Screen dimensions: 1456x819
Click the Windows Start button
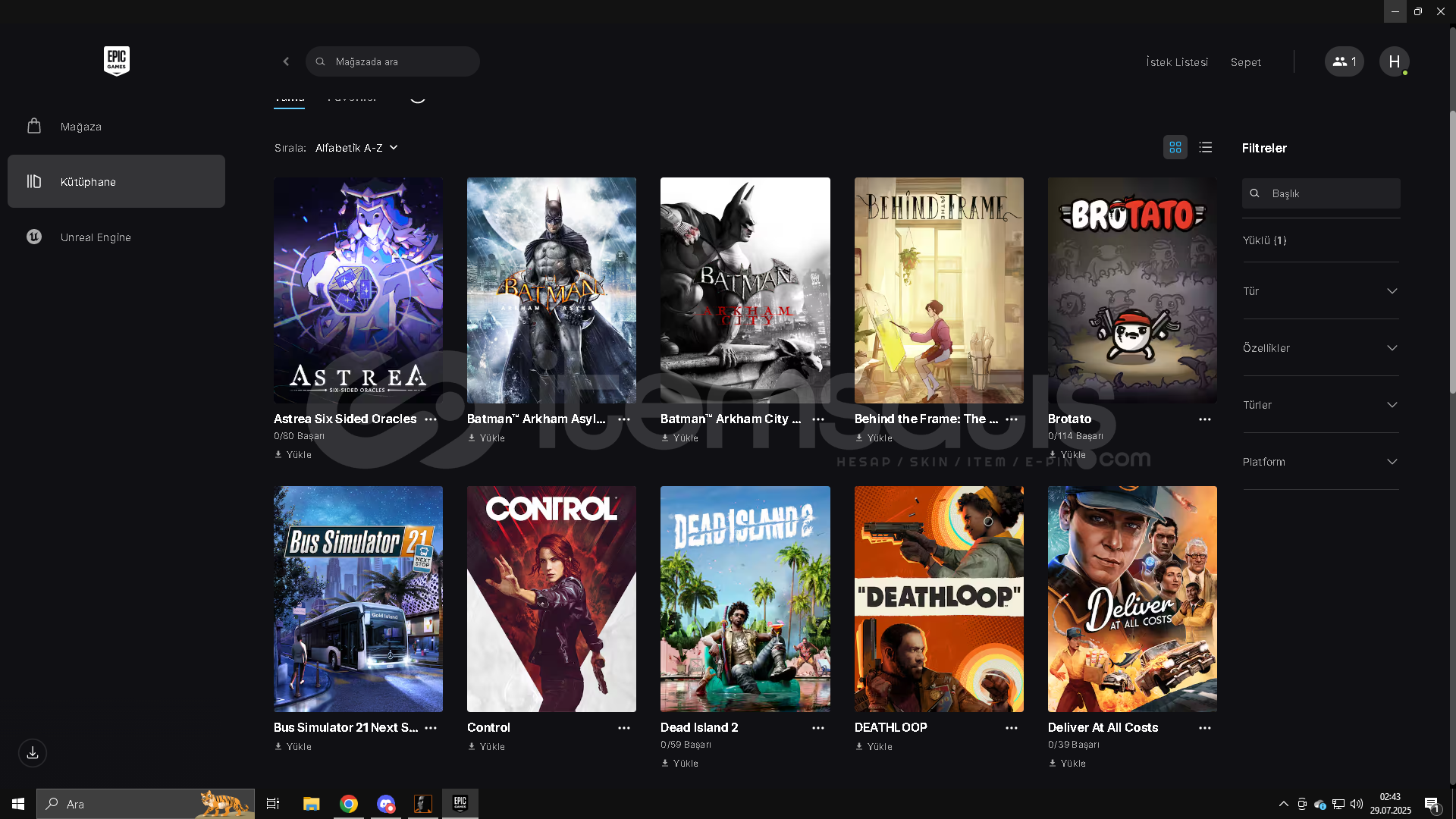click(18, 804)
